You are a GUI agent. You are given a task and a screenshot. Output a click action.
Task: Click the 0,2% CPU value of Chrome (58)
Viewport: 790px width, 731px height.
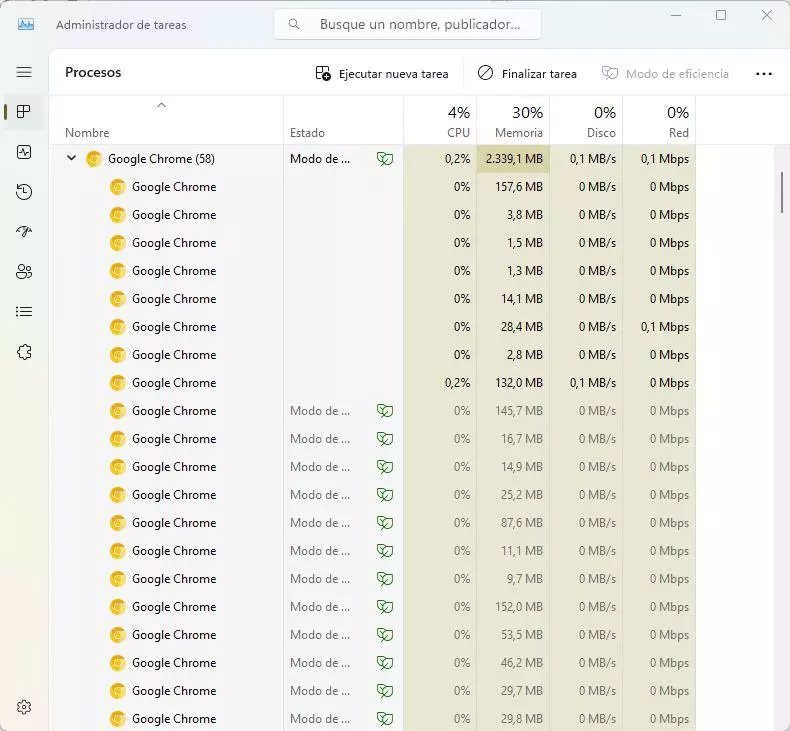tap(457, 159)
